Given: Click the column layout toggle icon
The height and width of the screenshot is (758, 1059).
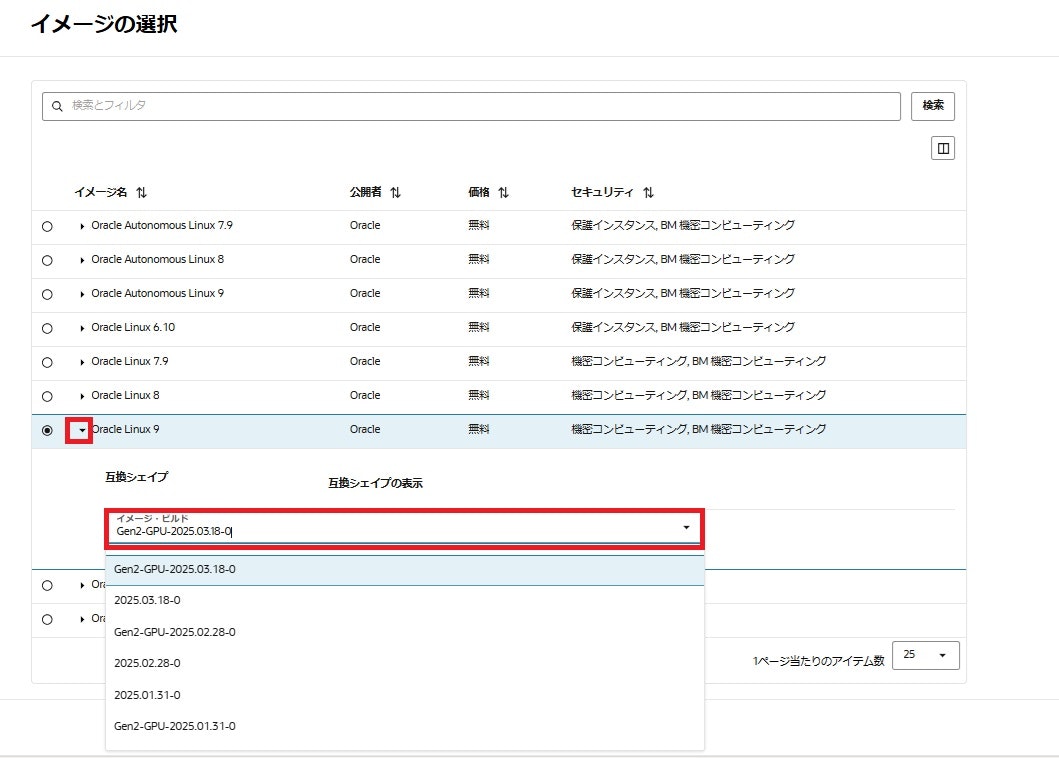Looking at the screenshot, I should 943,148.
